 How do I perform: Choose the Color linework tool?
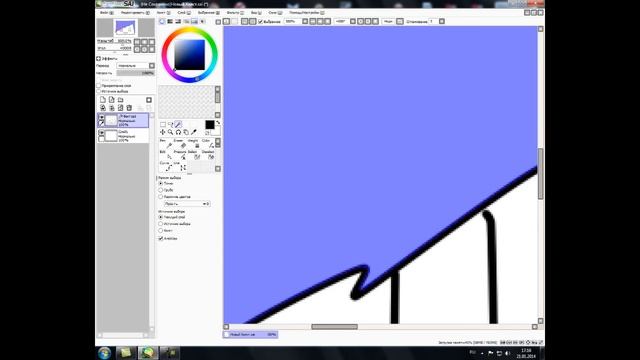(208, 144)
